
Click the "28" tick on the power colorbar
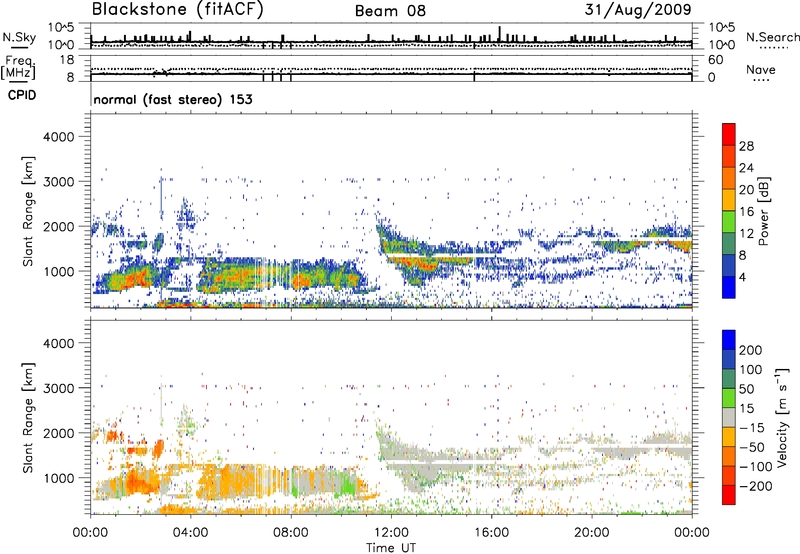tap(746, 146)
